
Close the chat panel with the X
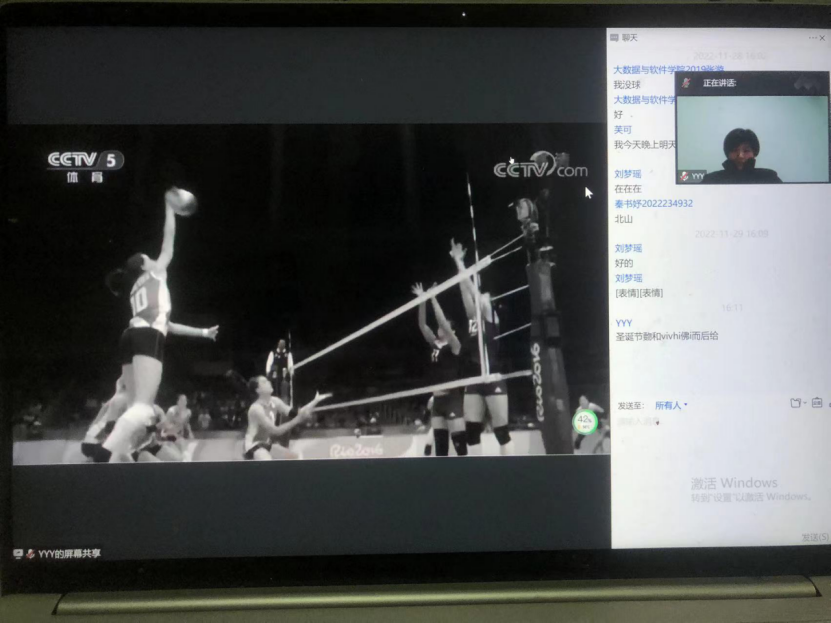[824, 38]
